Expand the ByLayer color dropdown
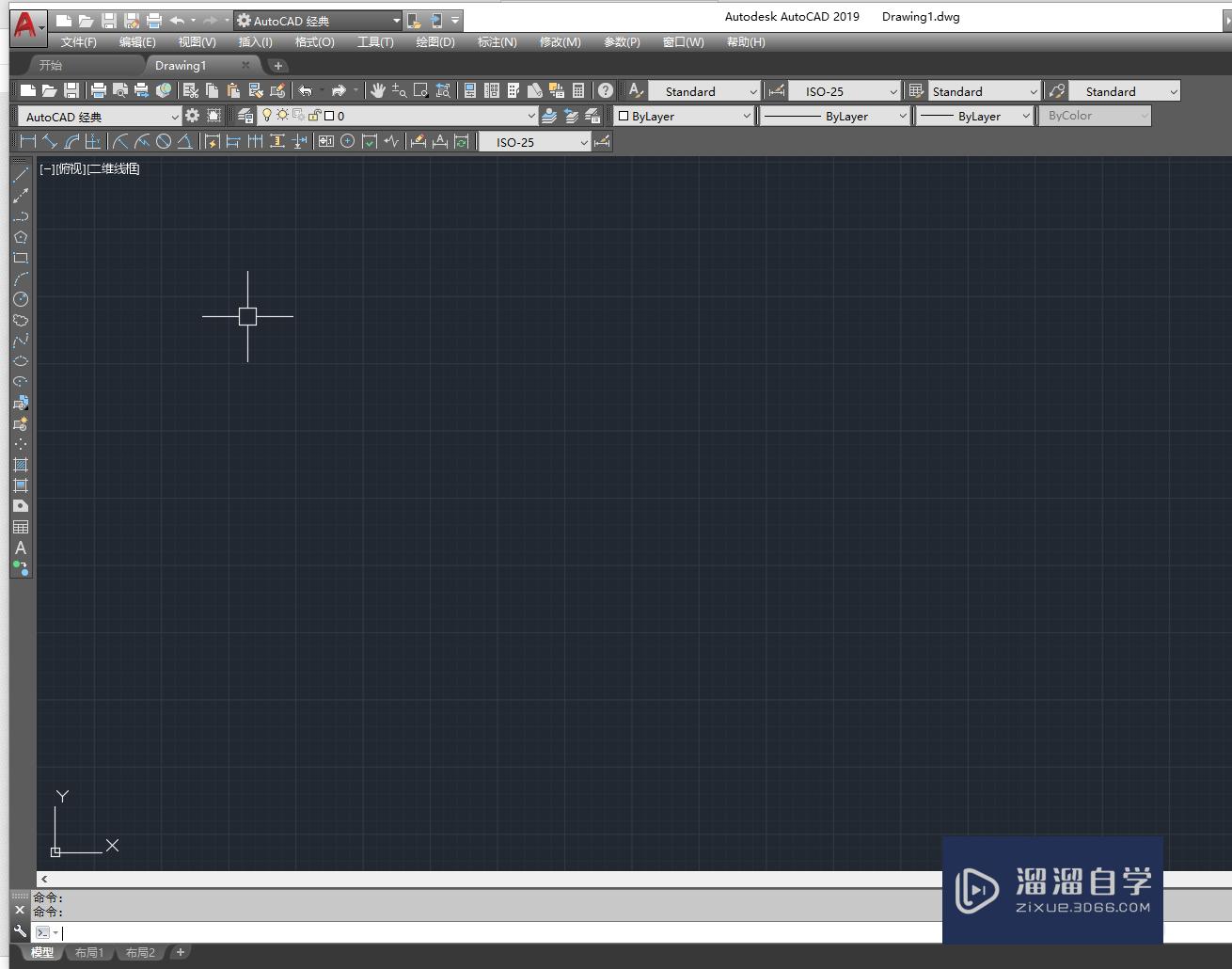The image size is (1232, 969). pyautogui.click(x=746, y=115)
